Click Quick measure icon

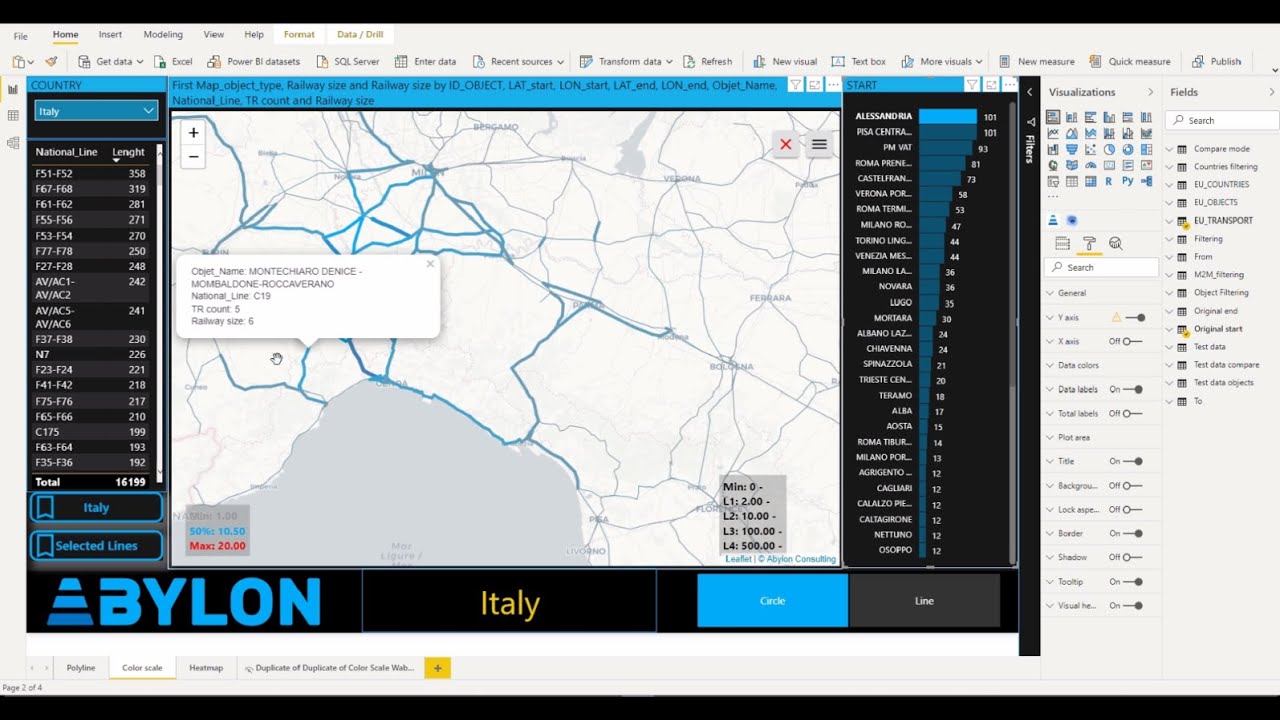point(1095,61)
